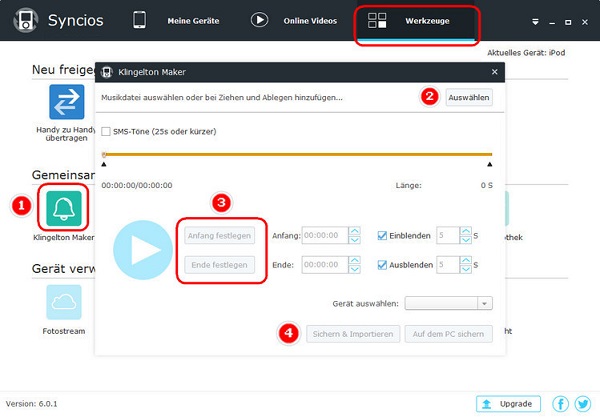The width and height of the screenshot is (600, 417).
Task: Open Handy zu Handy übertragen tool
Action: (67, 102)
